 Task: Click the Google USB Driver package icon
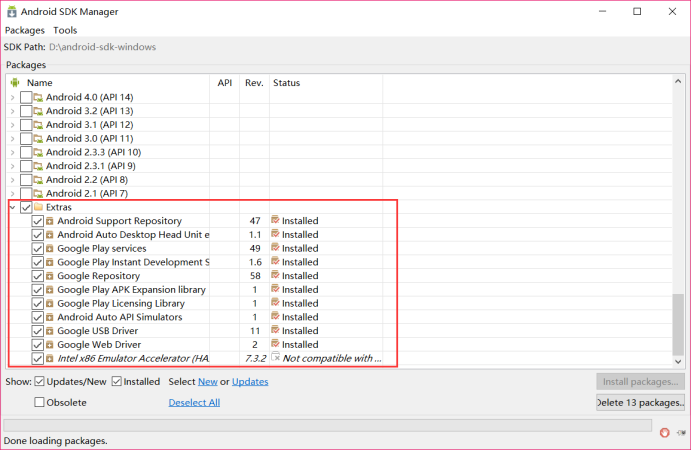click(x=50, y=331)
